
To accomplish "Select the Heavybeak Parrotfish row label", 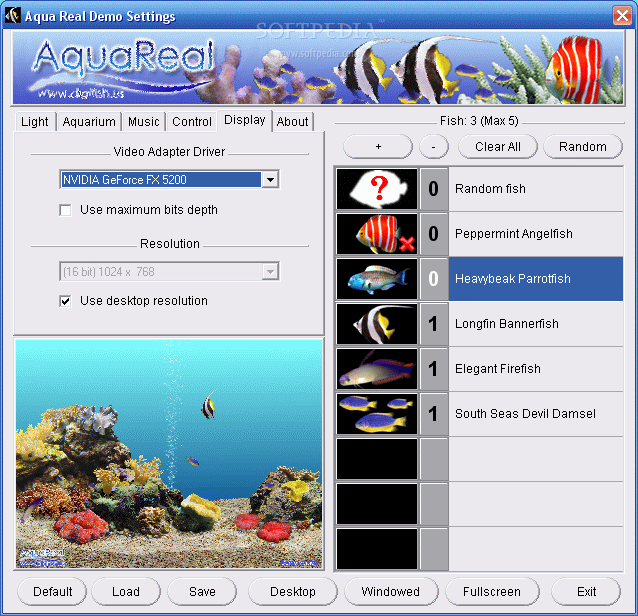I will click(513, 279).
